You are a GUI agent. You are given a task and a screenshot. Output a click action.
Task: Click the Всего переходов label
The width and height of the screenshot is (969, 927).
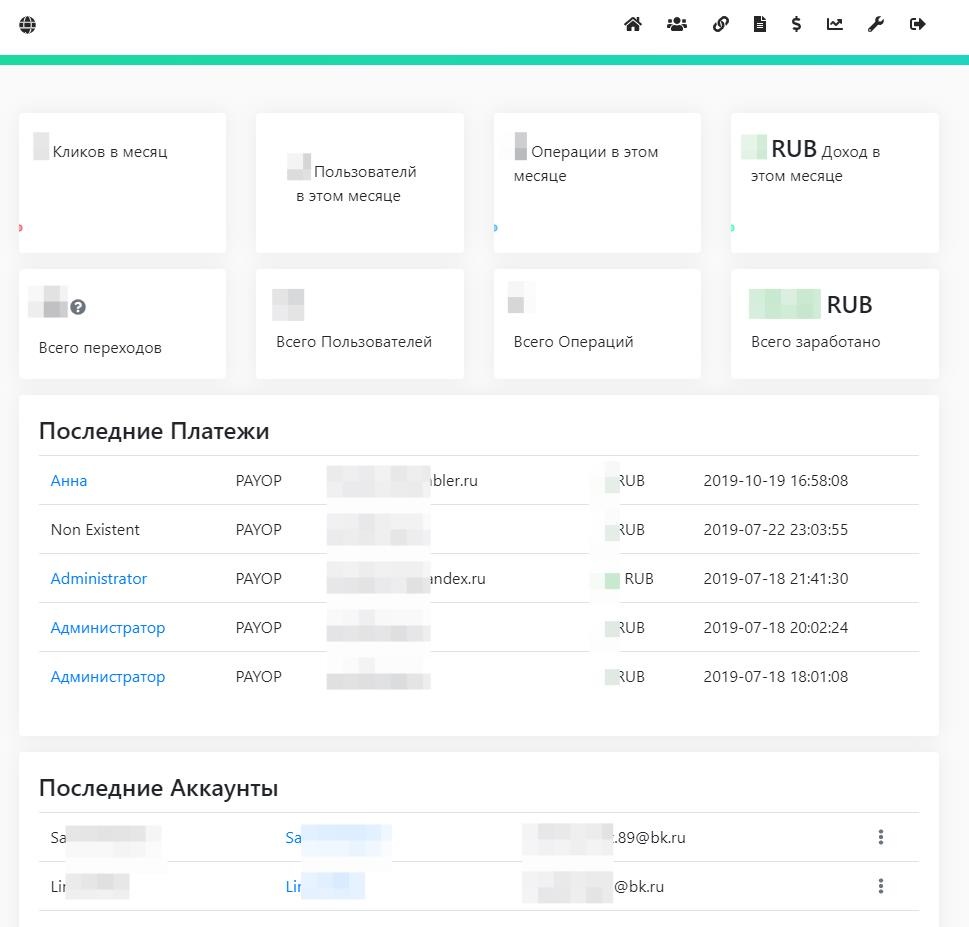click(x=100, y=348)
